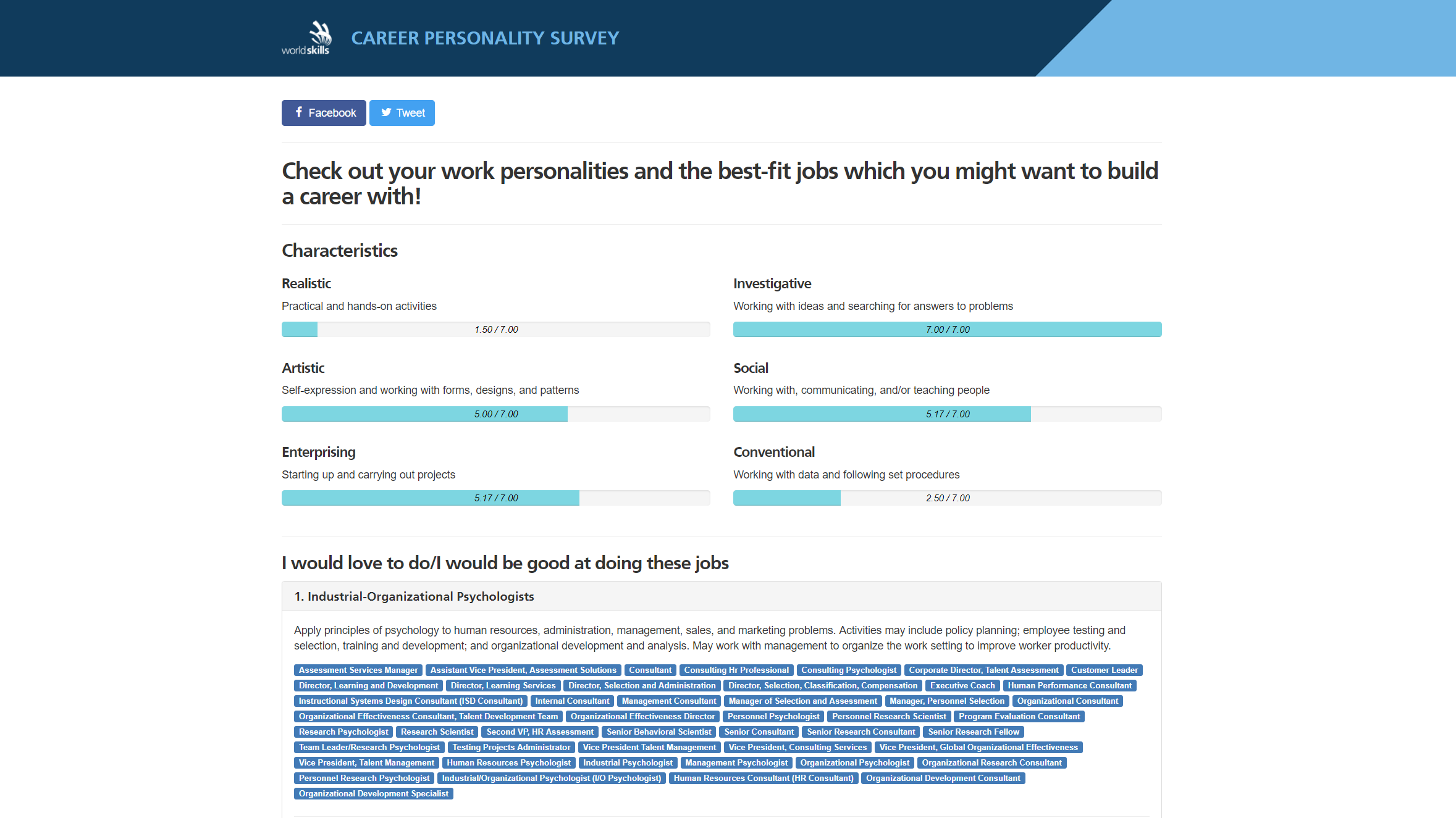1456x818 pixels.
Task: Click the Career Personality Survey title
Action: point(485,38)
